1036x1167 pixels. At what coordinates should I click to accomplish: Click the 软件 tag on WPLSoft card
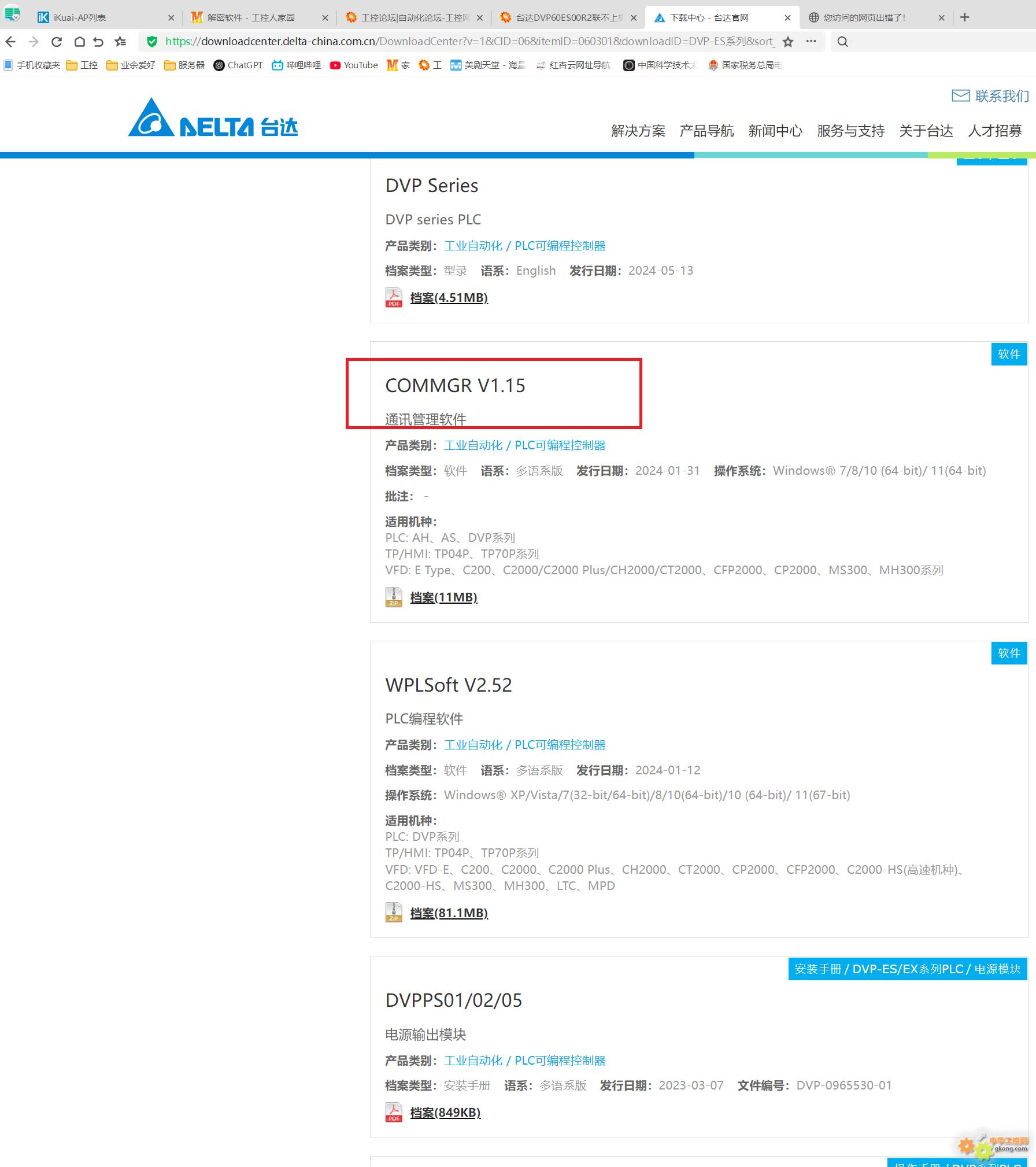pyautogui.click(x=1009, y=653)
